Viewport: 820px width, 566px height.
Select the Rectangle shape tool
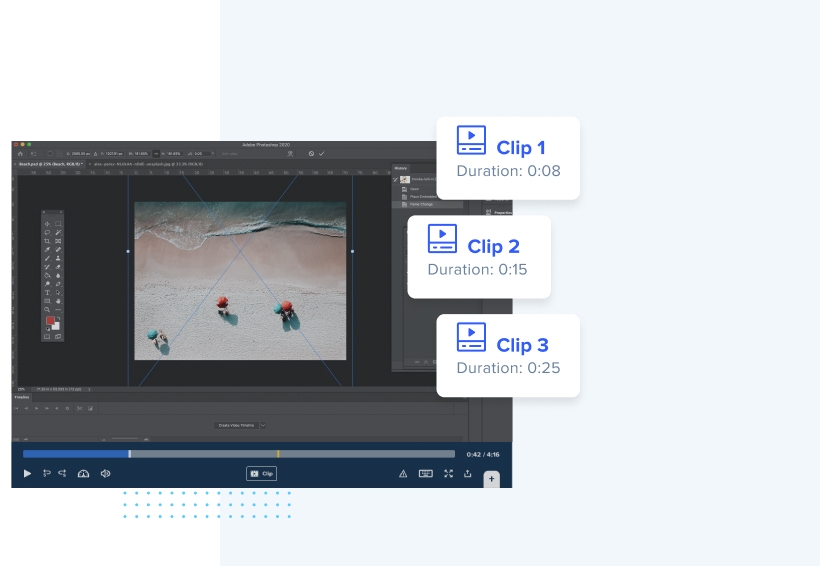coord(47,301)
